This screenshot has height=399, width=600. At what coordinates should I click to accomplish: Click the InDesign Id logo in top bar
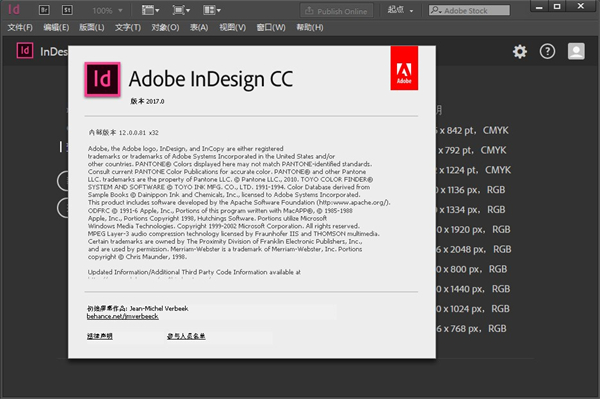[14, 9]
